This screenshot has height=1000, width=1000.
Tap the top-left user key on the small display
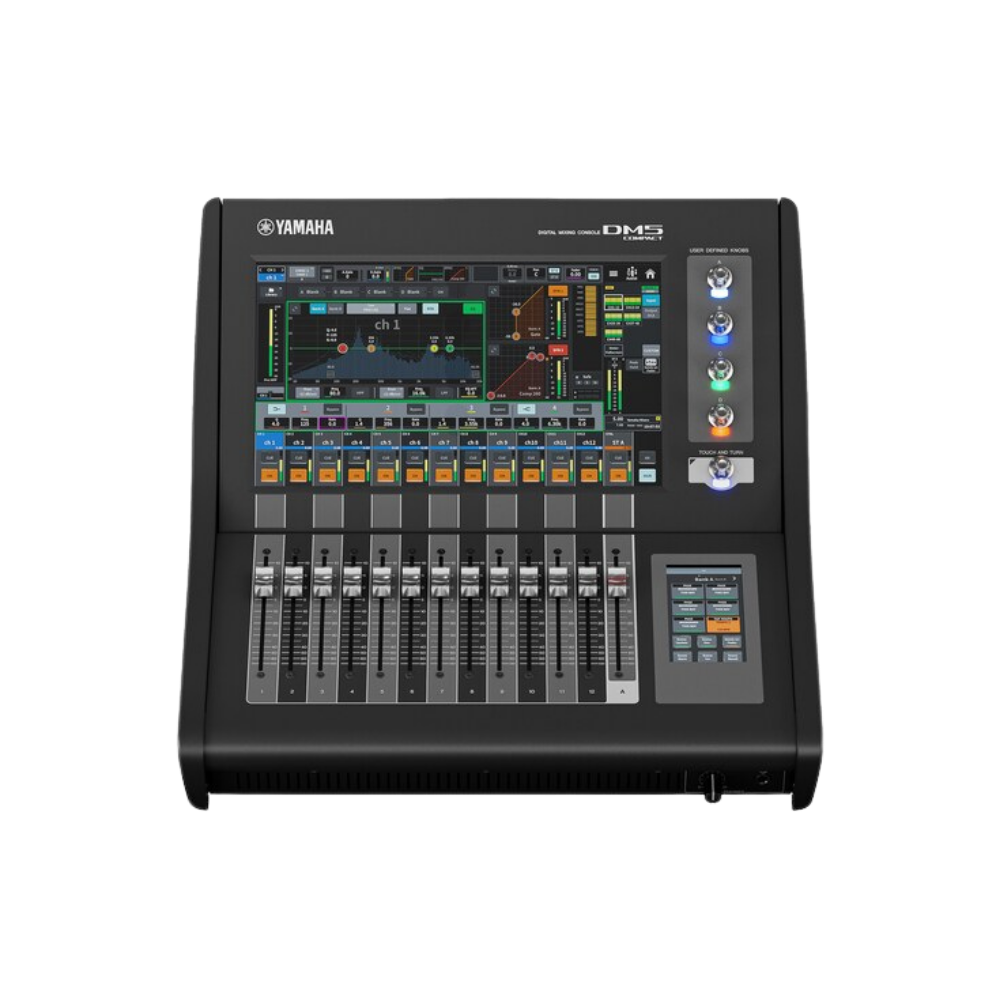click(688, 590)
